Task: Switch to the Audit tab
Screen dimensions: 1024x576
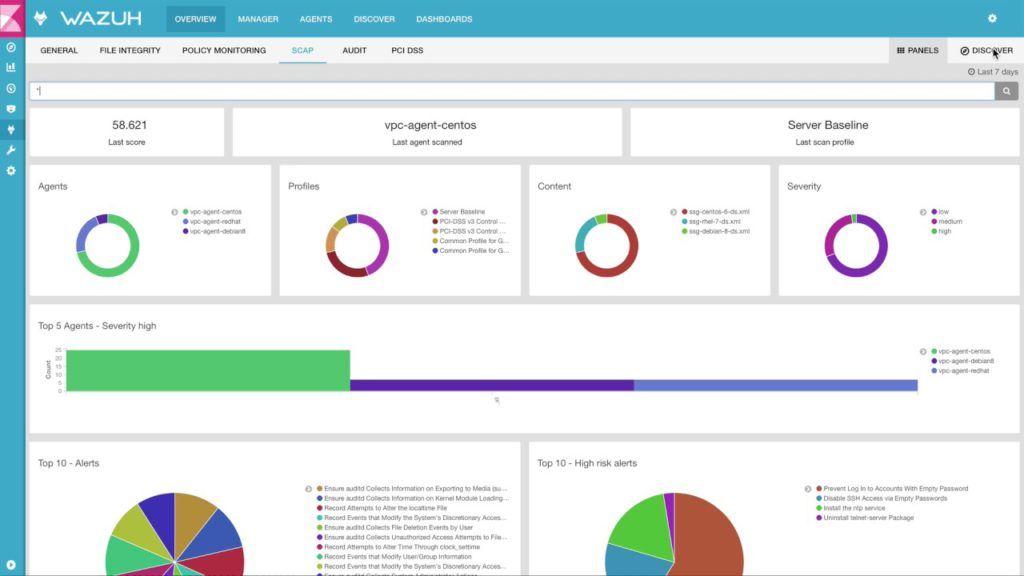Action: (x=352, y=50)
